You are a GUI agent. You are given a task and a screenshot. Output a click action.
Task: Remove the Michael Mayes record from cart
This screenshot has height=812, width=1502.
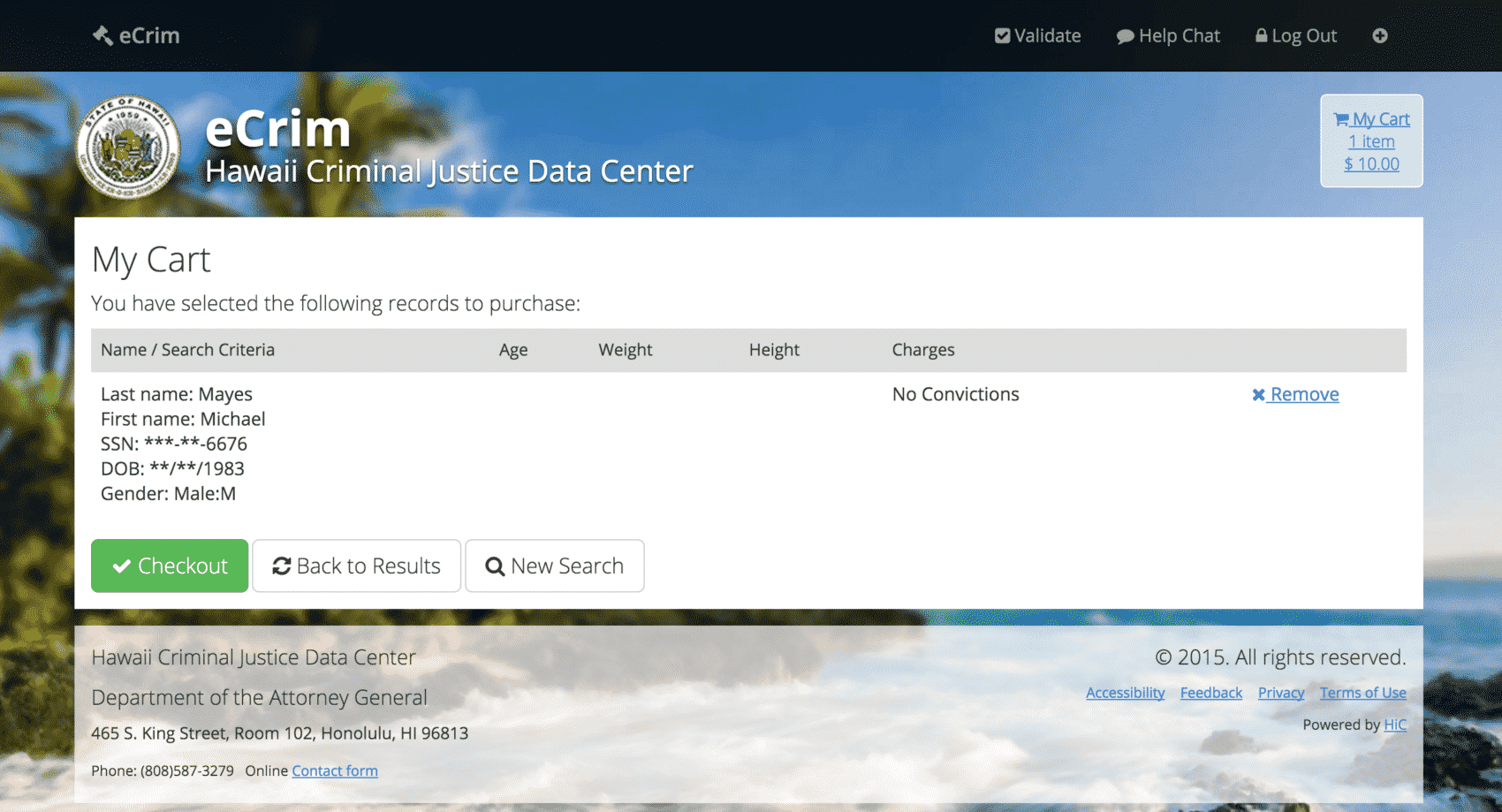[x=1295, y=394]
